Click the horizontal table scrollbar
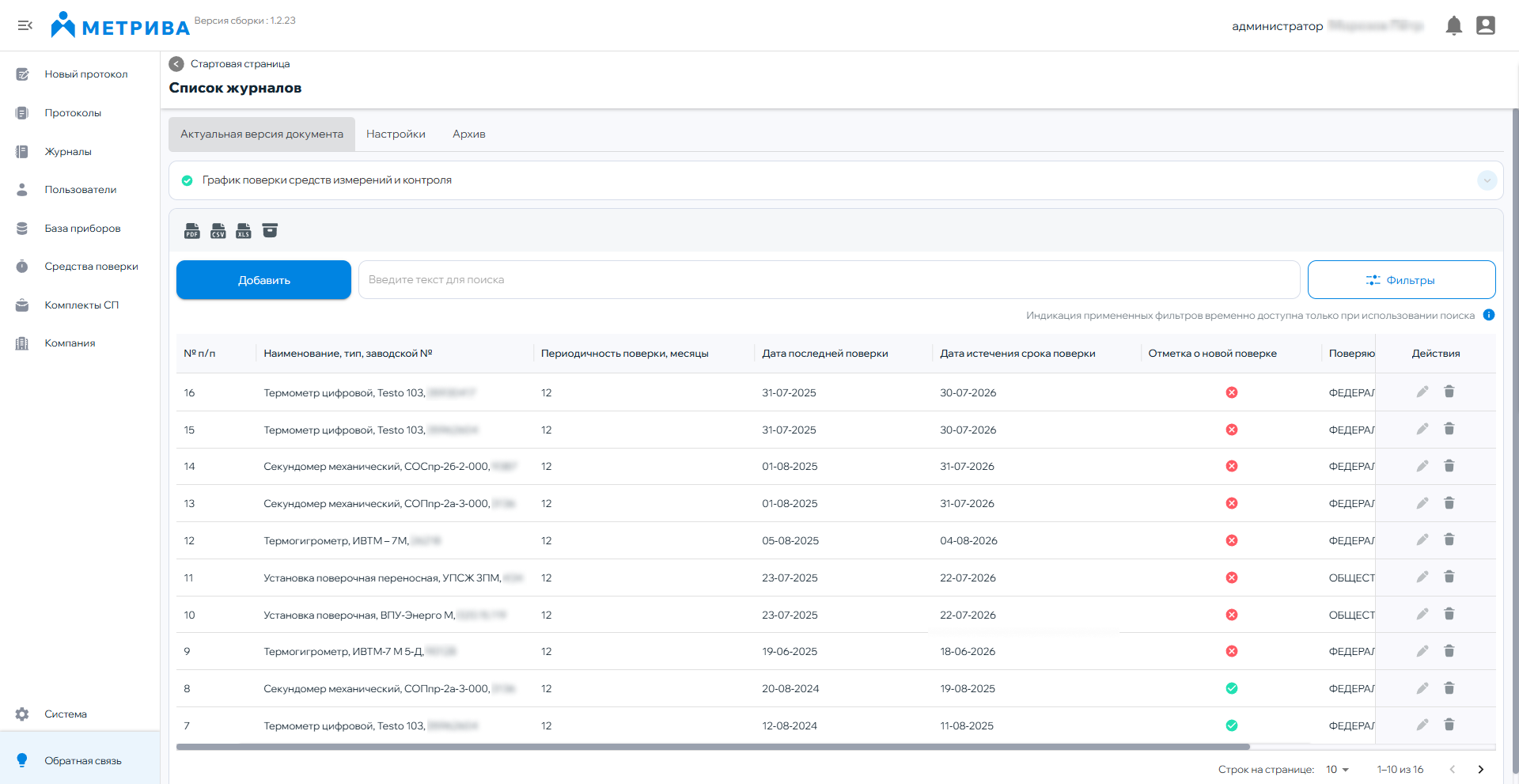Viewport: 1519px width, 784px height. tap(712, 747)
